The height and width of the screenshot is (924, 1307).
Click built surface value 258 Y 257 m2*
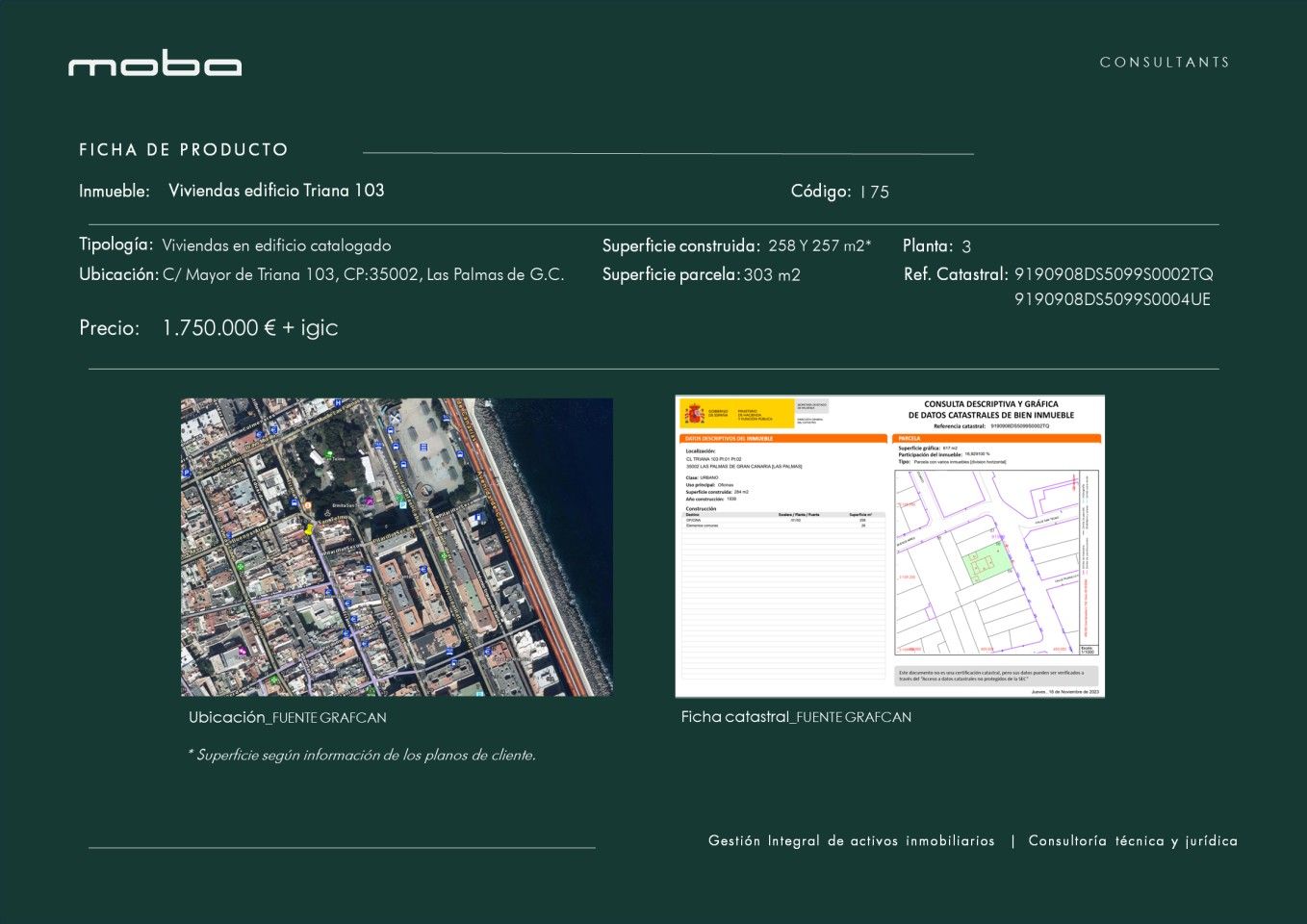click(820, 245)
